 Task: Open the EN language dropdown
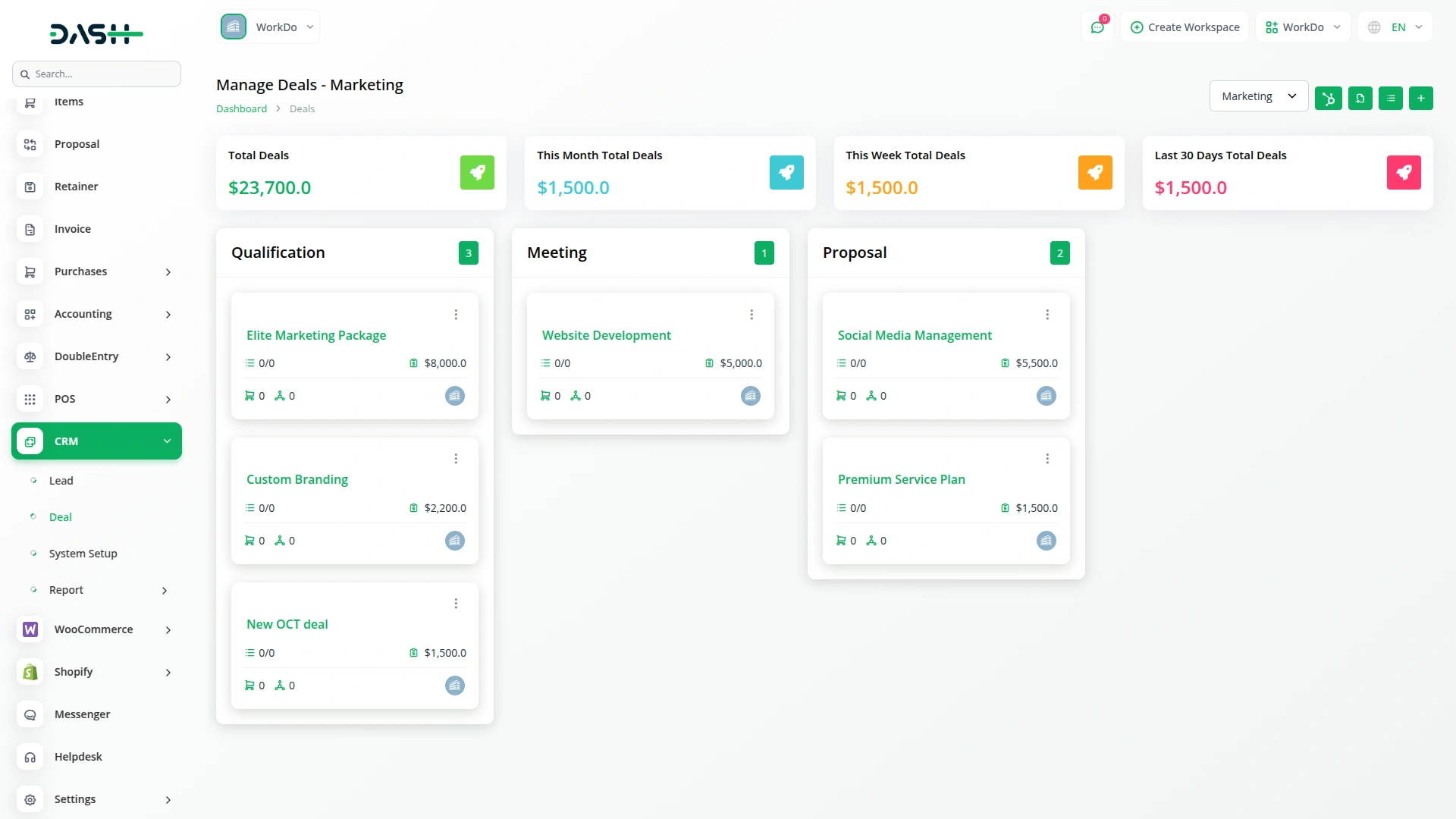click(x=1395, y=27)
